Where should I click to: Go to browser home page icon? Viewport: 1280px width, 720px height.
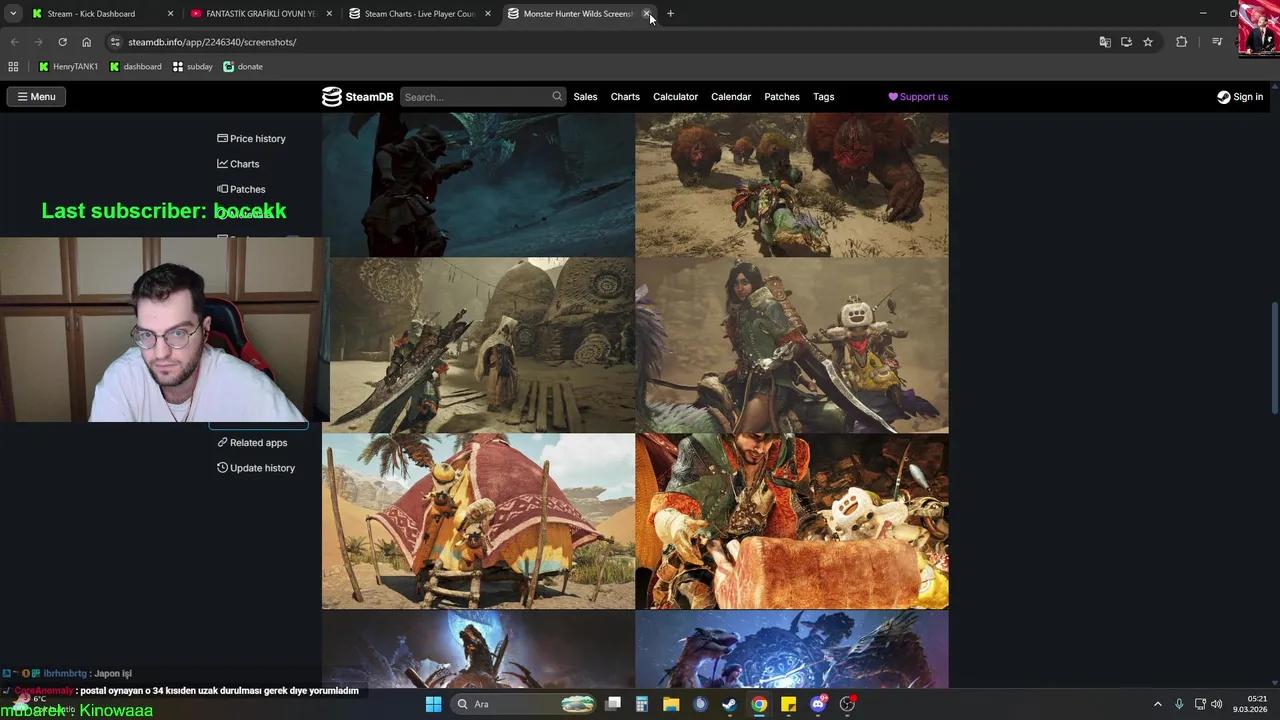click(86, 42)
